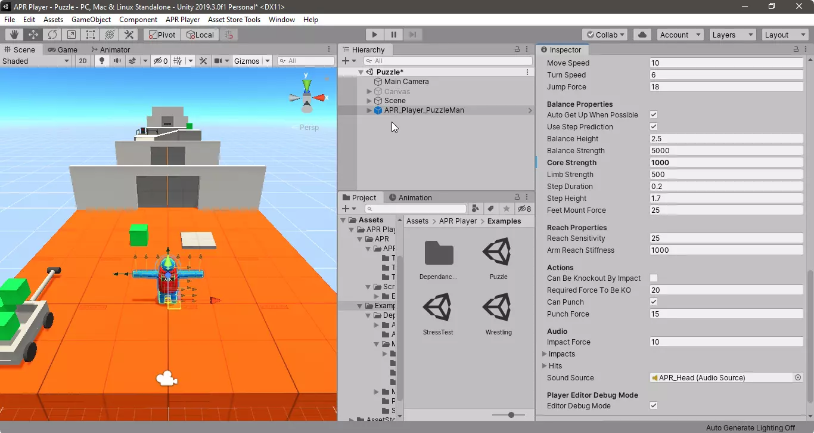Open the Account dropdown
This screenshot has height=433, width=814.
click(x=680, y=35)
